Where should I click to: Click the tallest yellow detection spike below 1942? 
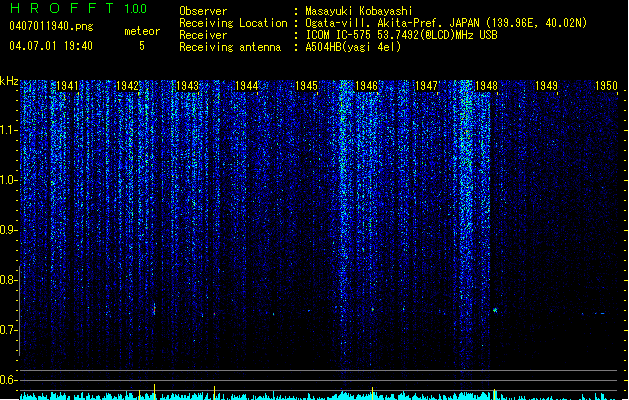click(x=154, y=392)
